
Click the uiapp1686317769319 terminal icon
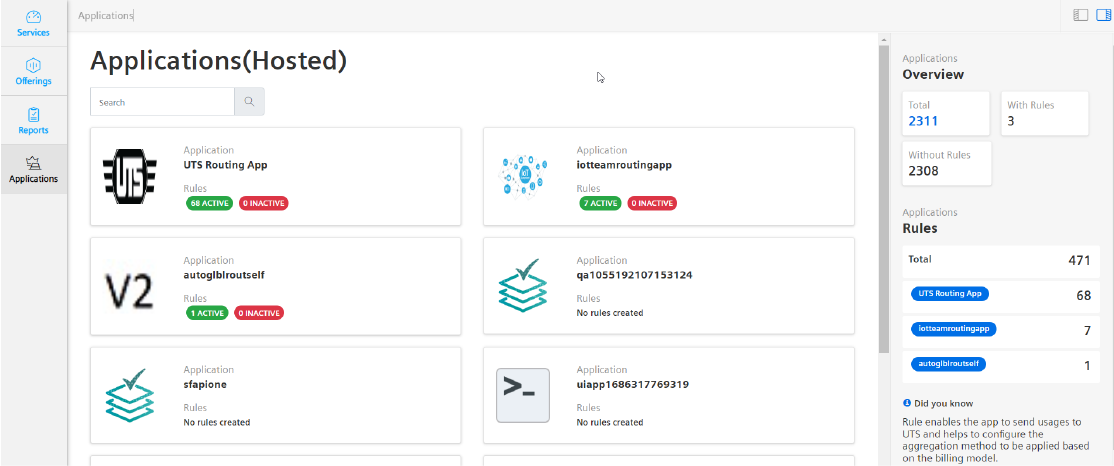coord(523,396)
